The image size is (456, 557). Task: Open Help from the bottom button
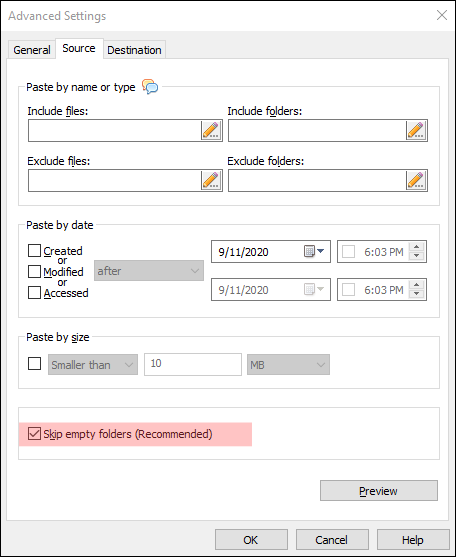click(413, 540)
